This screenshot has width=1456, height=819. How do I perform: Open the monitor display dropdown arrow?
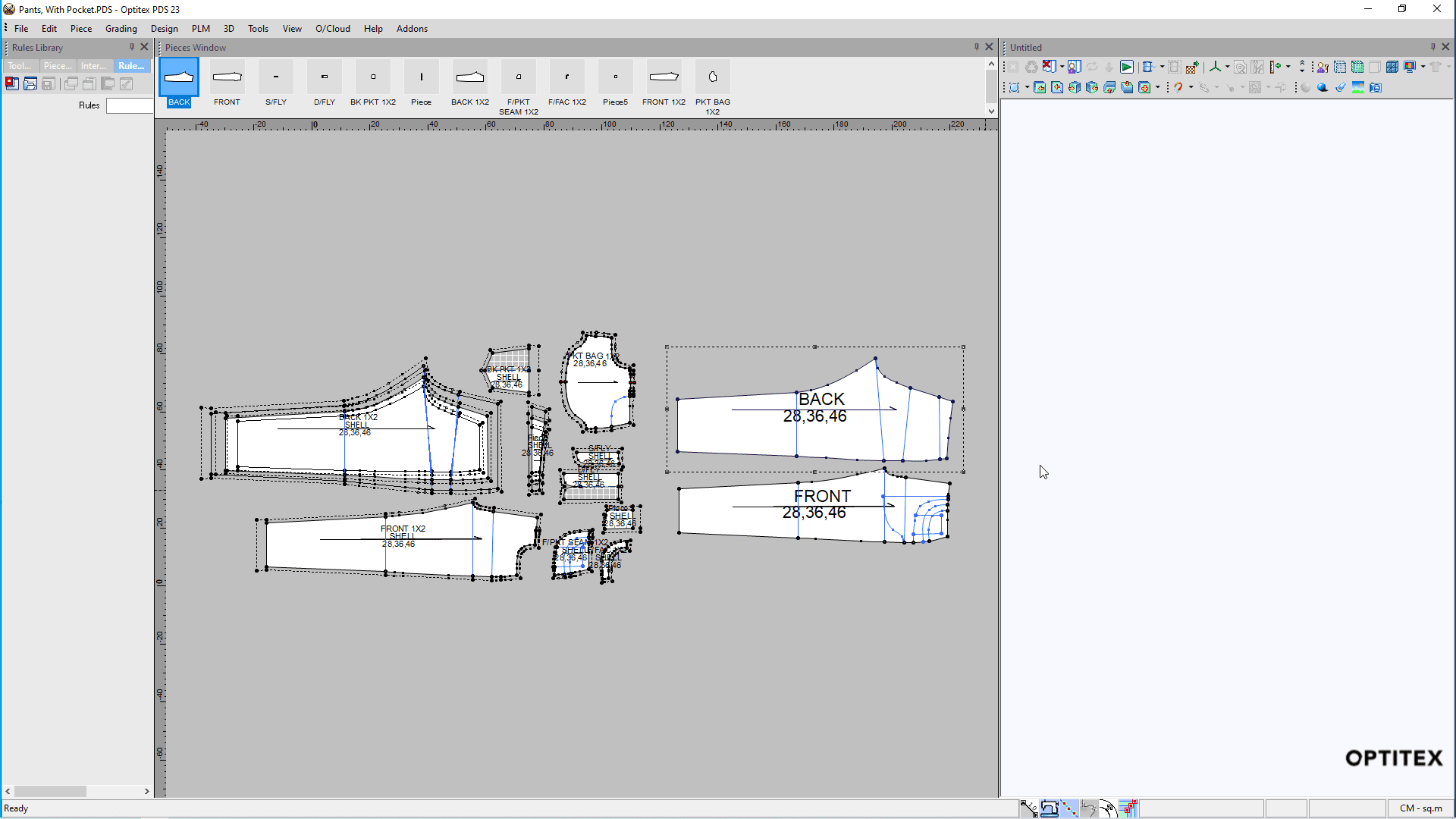[x=1423, y=67]
